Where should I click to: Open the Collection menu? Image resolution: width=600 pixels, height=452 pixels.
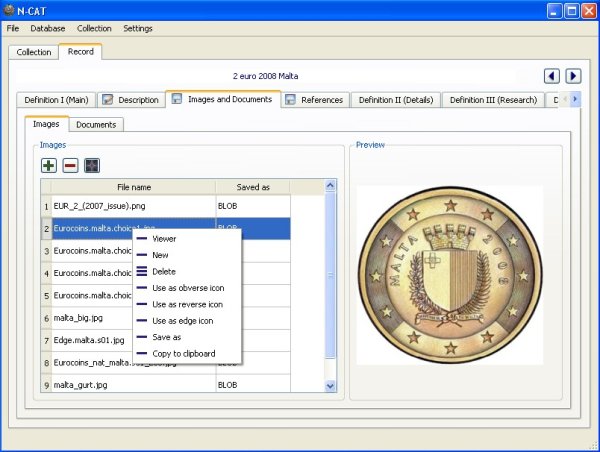point(94,28)
